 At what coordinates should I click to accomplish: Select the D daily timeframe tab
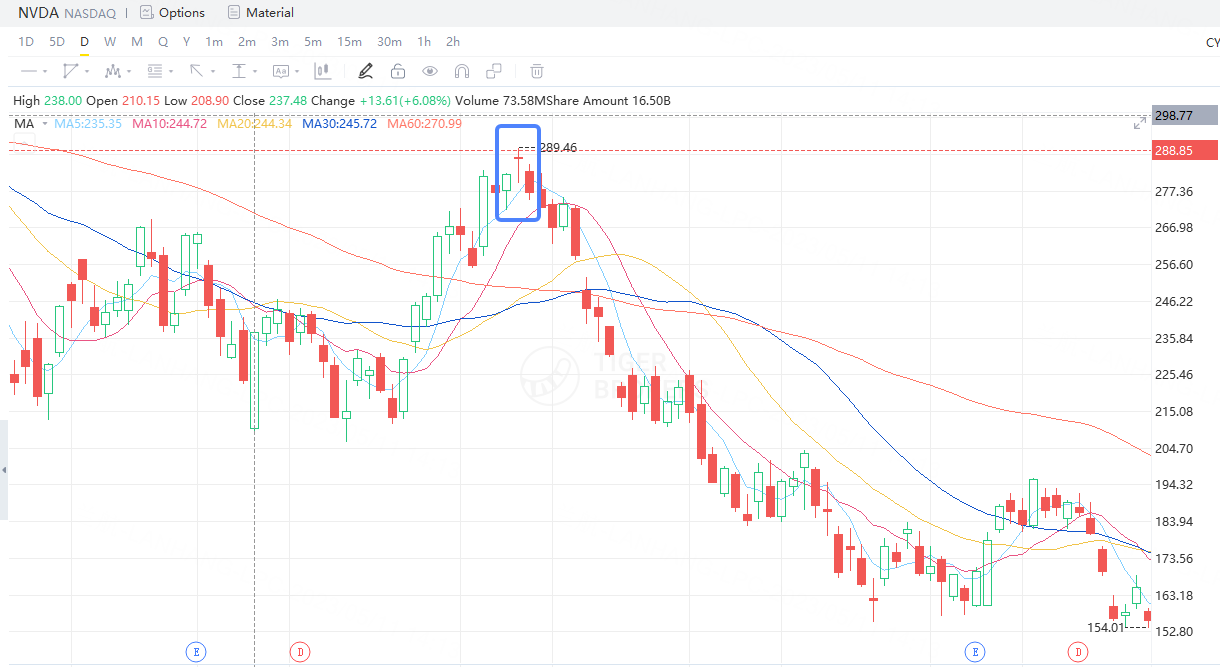click(x=84, y=42)
